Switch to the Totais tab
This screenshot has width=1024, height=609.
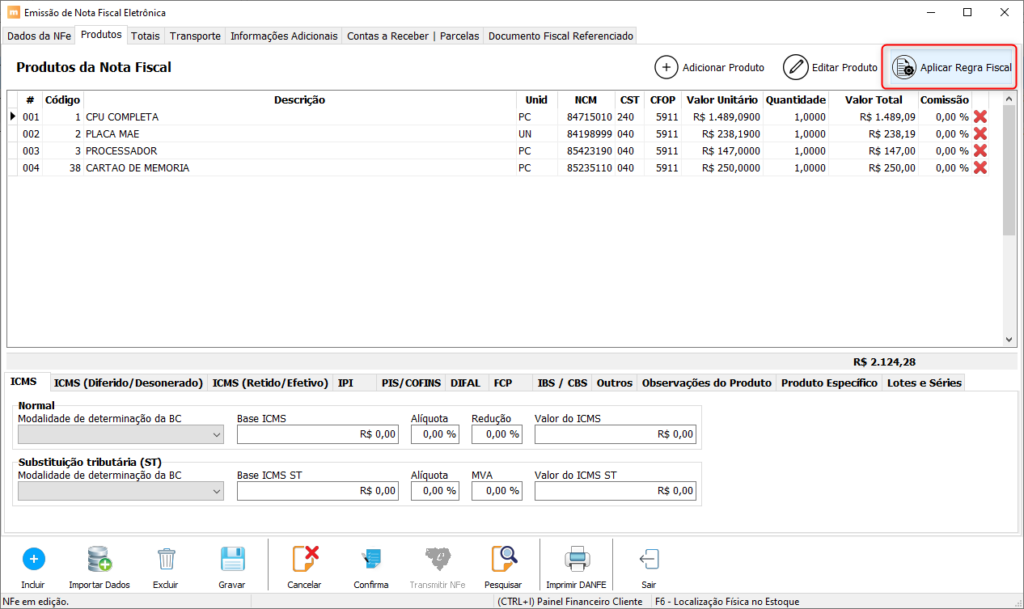coord(145,36)
